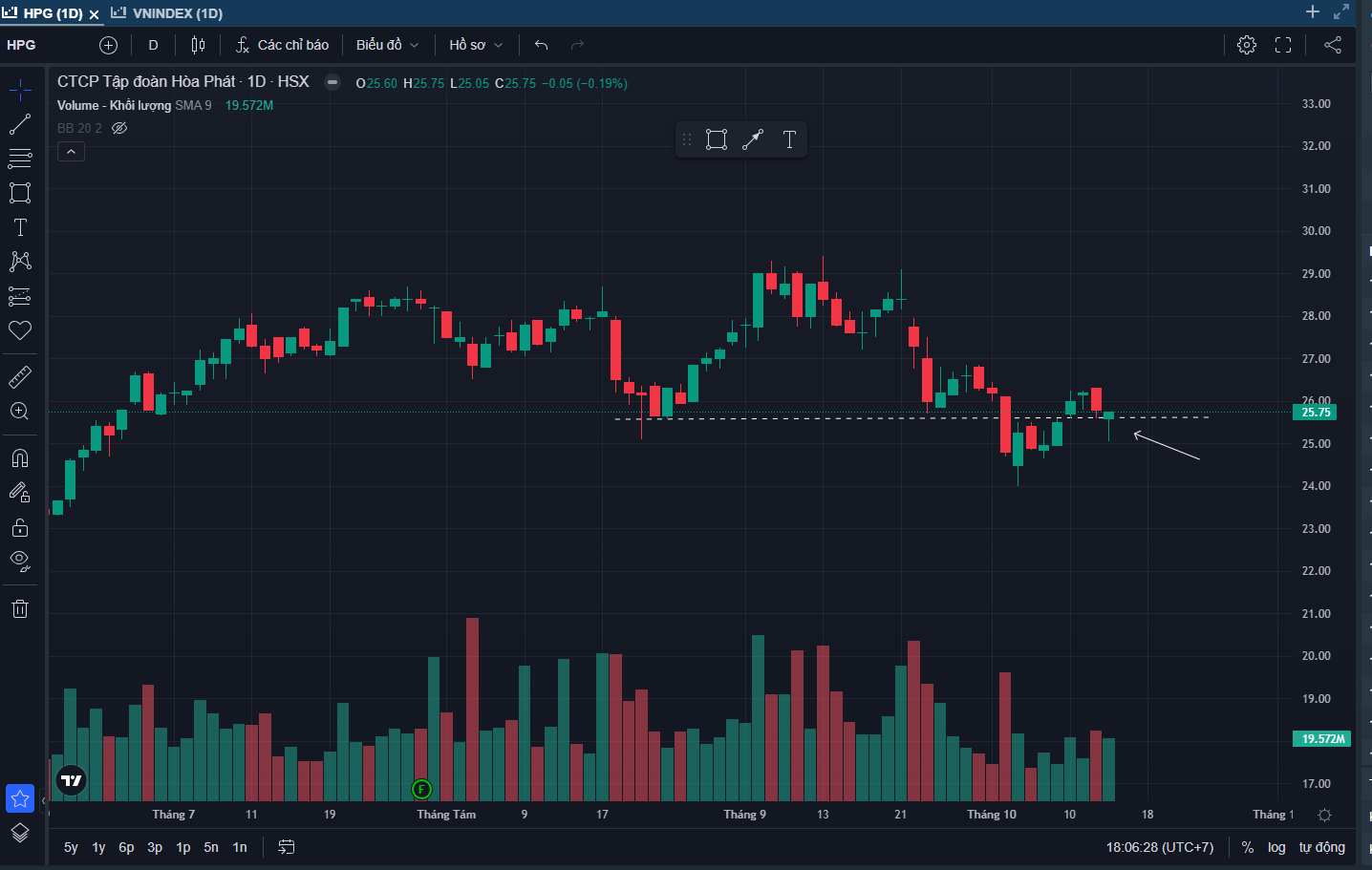1372x870 pixels.
Task: Select the crosshair cursor tool
Action: [20, 91]
